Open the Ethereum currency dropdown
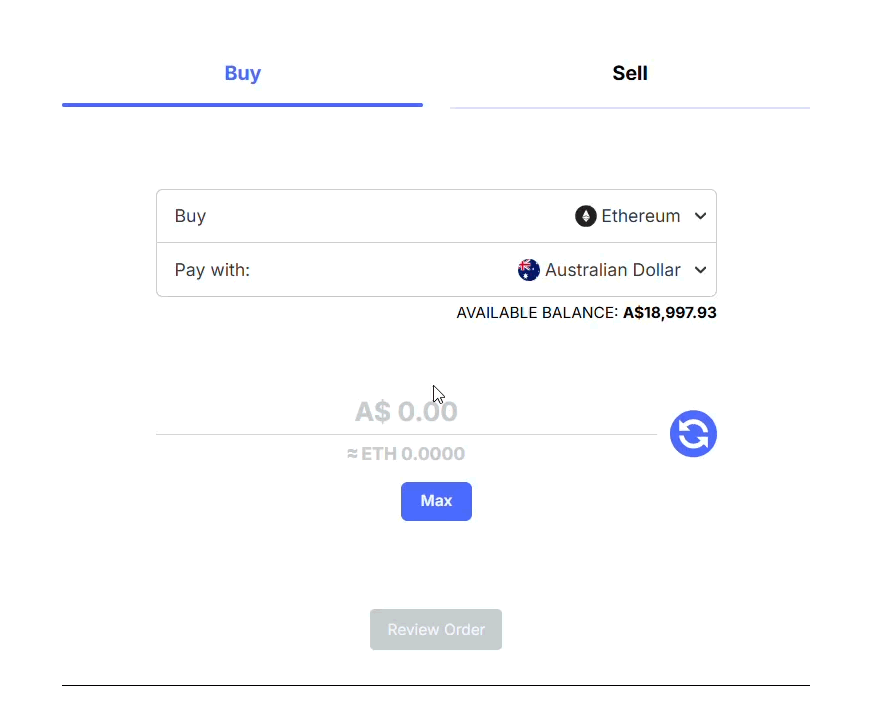Image resolution: width=879 pixels, height=721 pixels. point(641,215)
